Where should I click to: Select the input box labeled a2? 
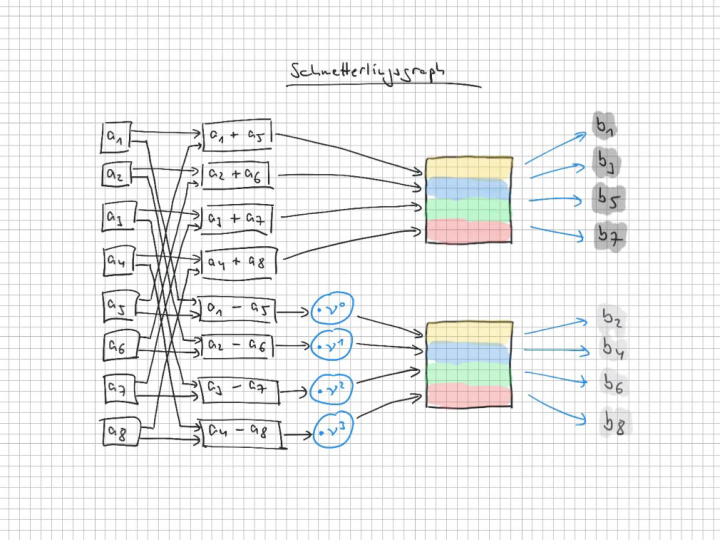[x=117, y=174]
